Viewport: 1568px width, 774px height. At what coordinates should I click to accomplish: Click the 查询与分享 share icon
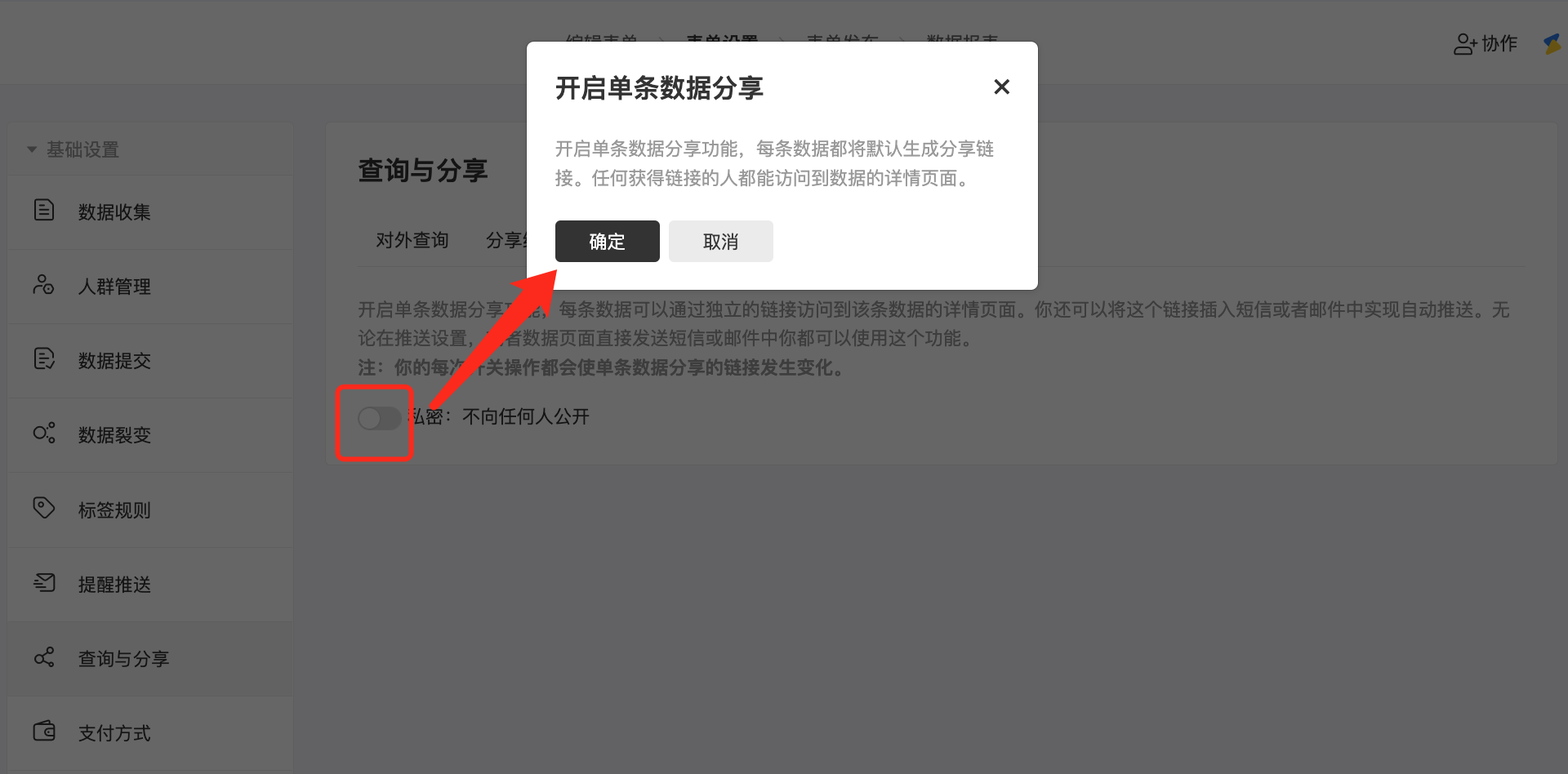click(44, 657)
